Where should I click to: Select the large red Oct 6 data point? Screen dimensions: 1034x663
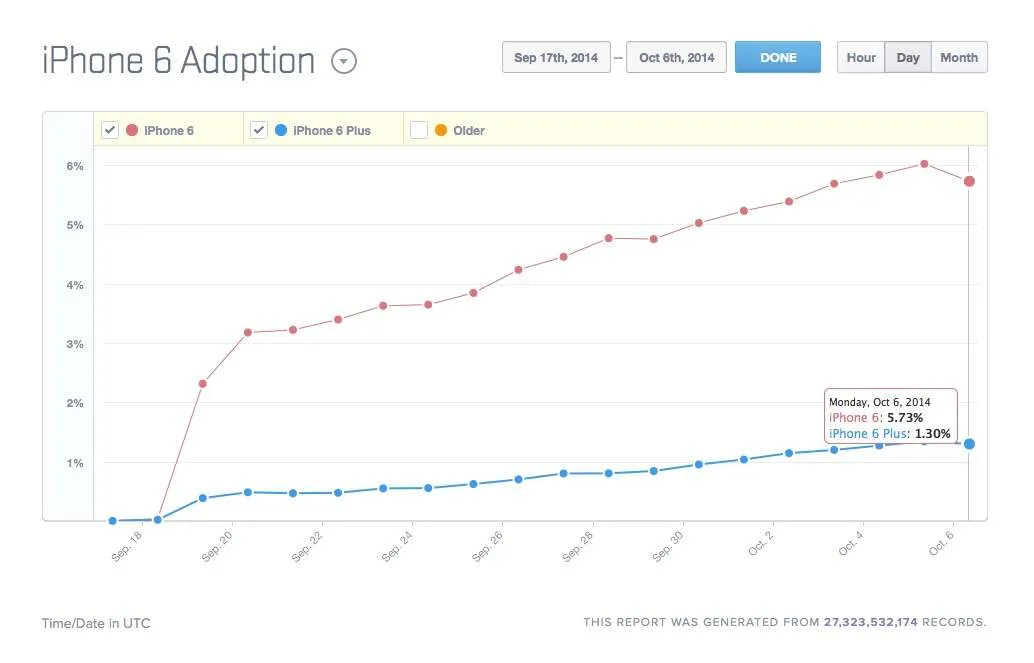point(969,181)
